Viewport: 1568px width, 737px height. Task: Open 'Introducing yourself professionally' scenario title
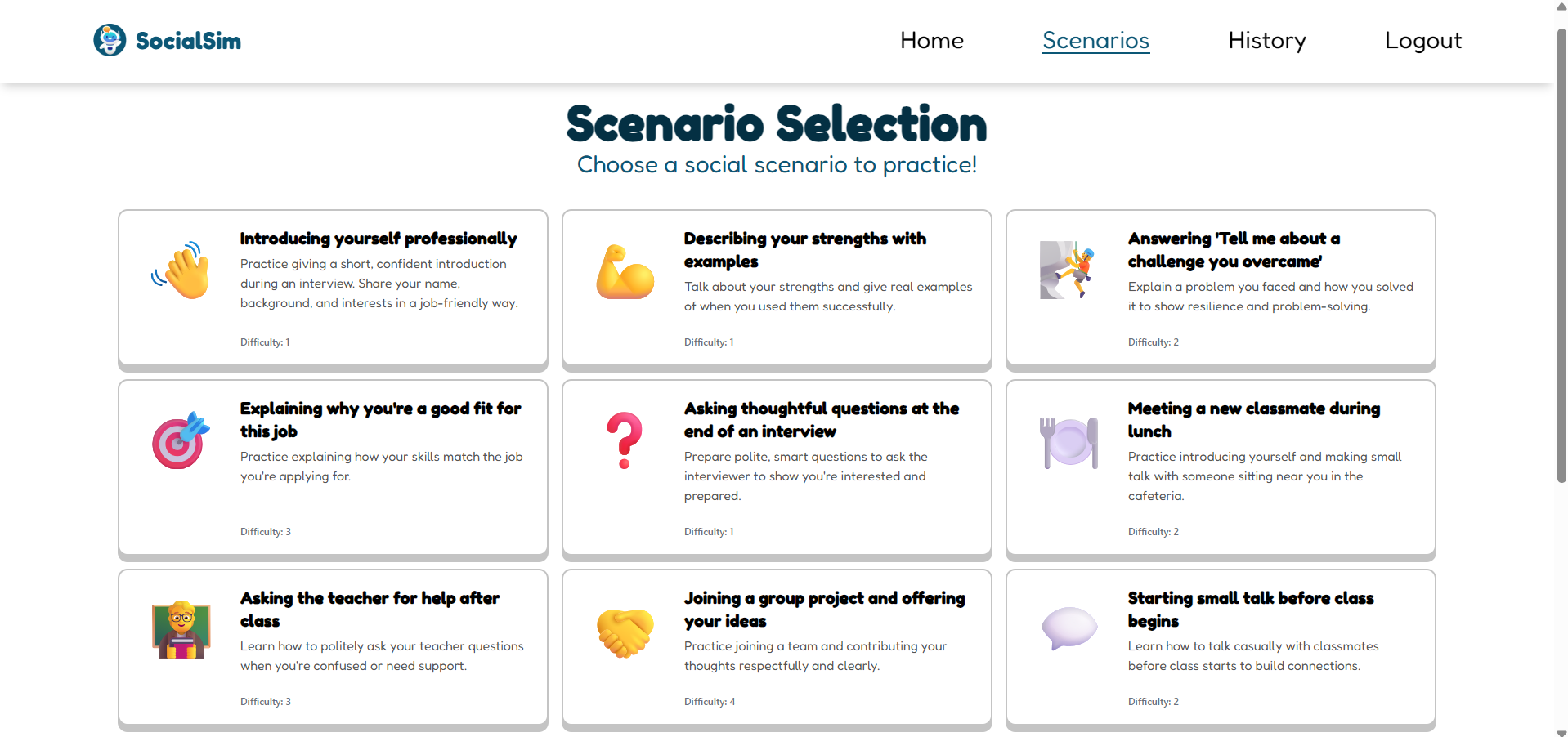tap(379, 239)
